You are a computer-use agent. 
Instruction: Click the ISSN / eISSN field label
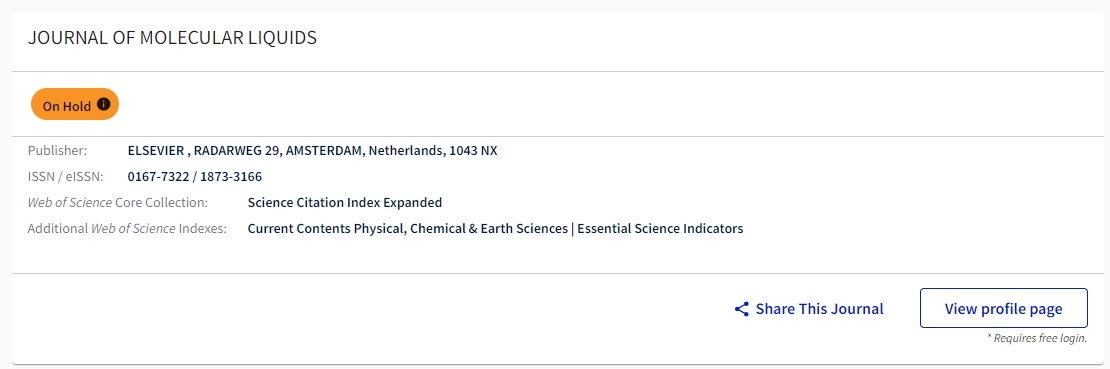[x=65, y=176]
